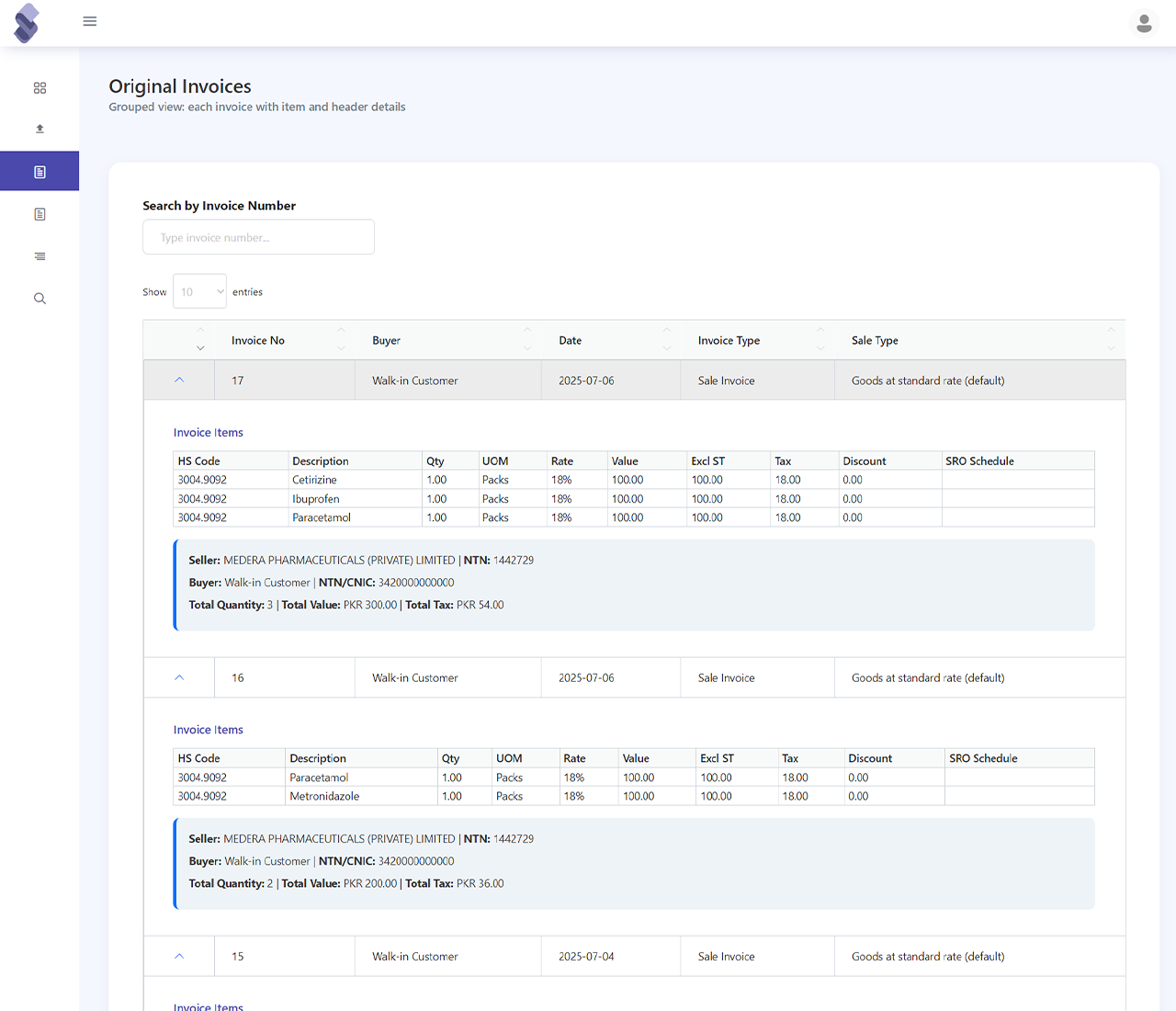
Task: Open the hamburger menu next to the logo
Action: tap(89, 21)
